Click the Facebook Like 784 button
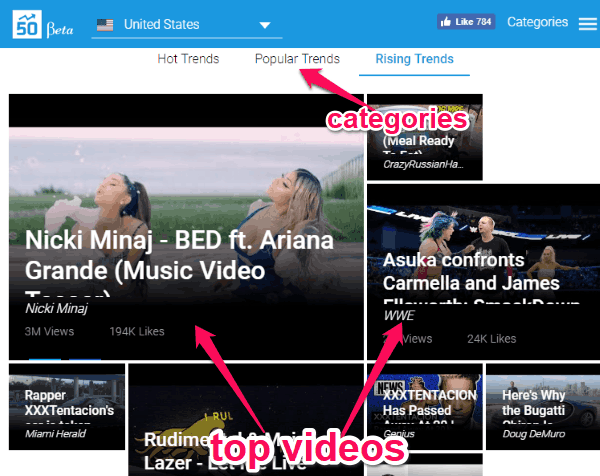This screenshot has height=476, width=600. 465,22
